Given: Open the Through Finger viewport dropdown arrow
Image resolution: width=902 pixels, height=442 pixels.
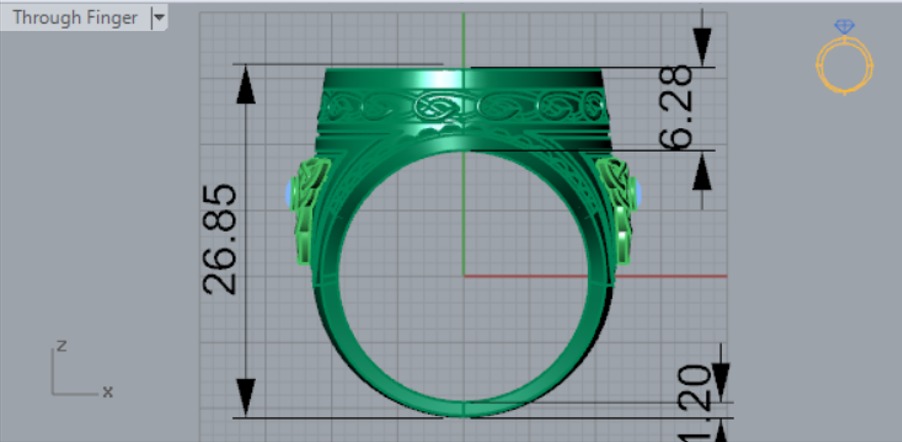Looking at the screenshot, I should [x=159, y=18].
